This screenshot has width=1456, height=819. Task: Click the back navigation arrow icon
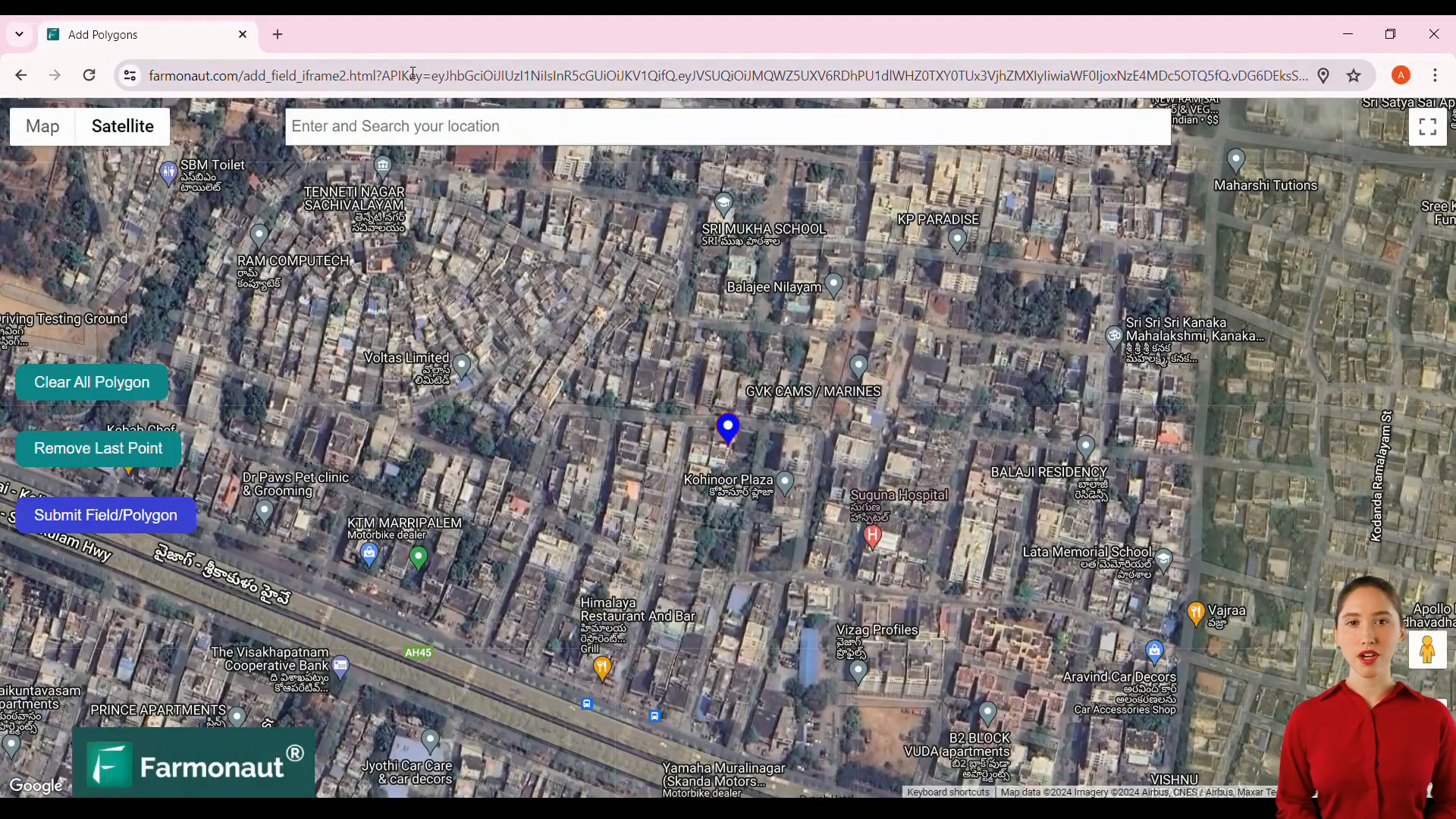click(21, 75)
